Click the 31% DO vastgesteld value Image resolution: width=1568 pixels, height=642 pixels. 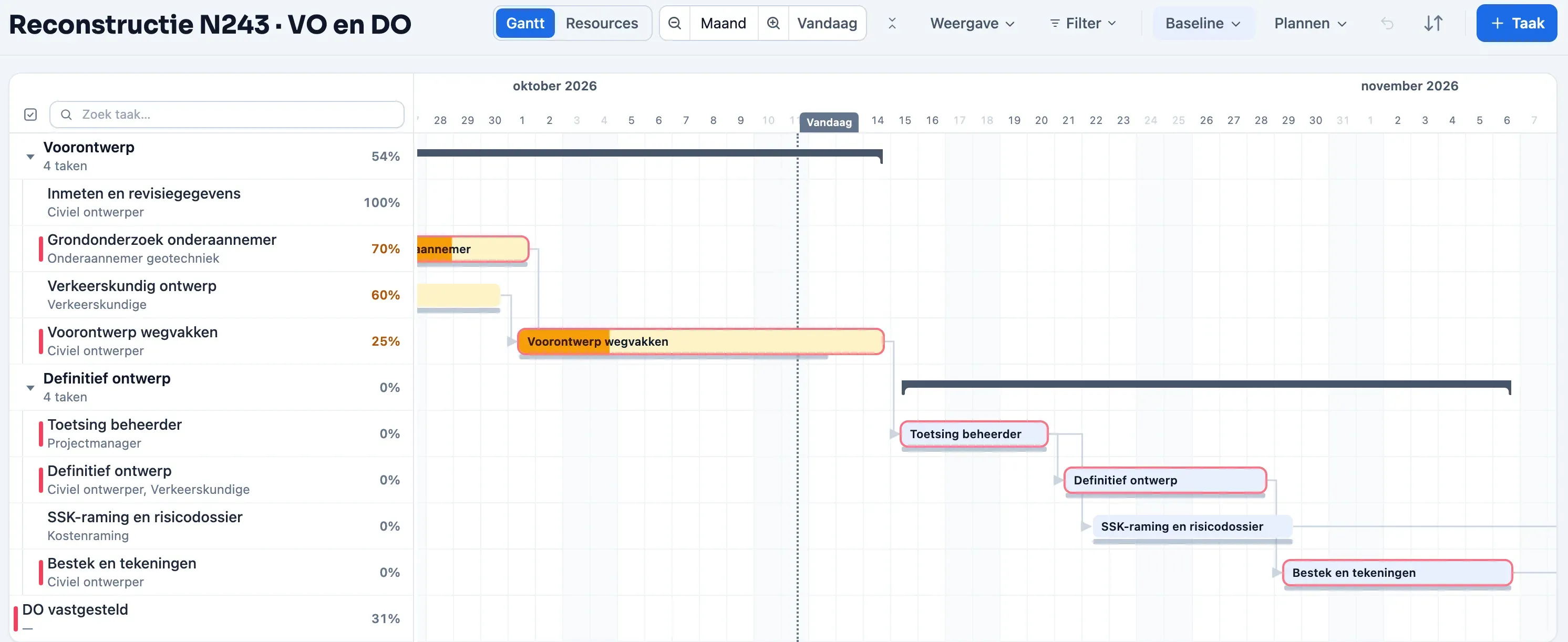point(385,618)
